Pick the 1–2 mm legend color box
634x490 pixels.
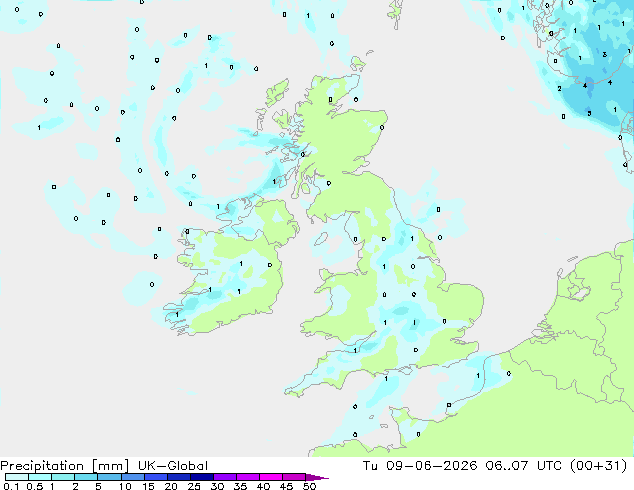[x=63, y=477]
